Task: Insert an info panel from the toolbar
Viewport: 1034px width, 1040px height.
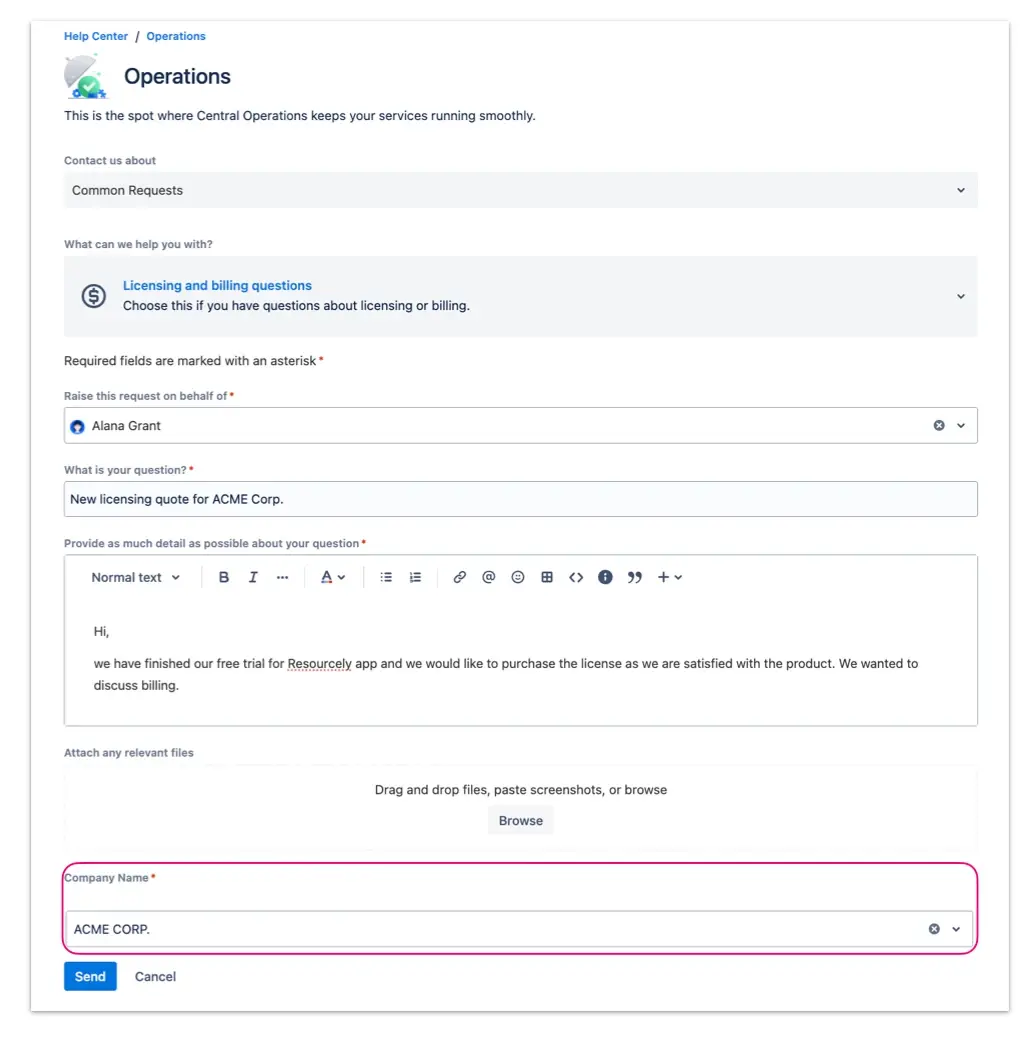Action: point(605,577)
